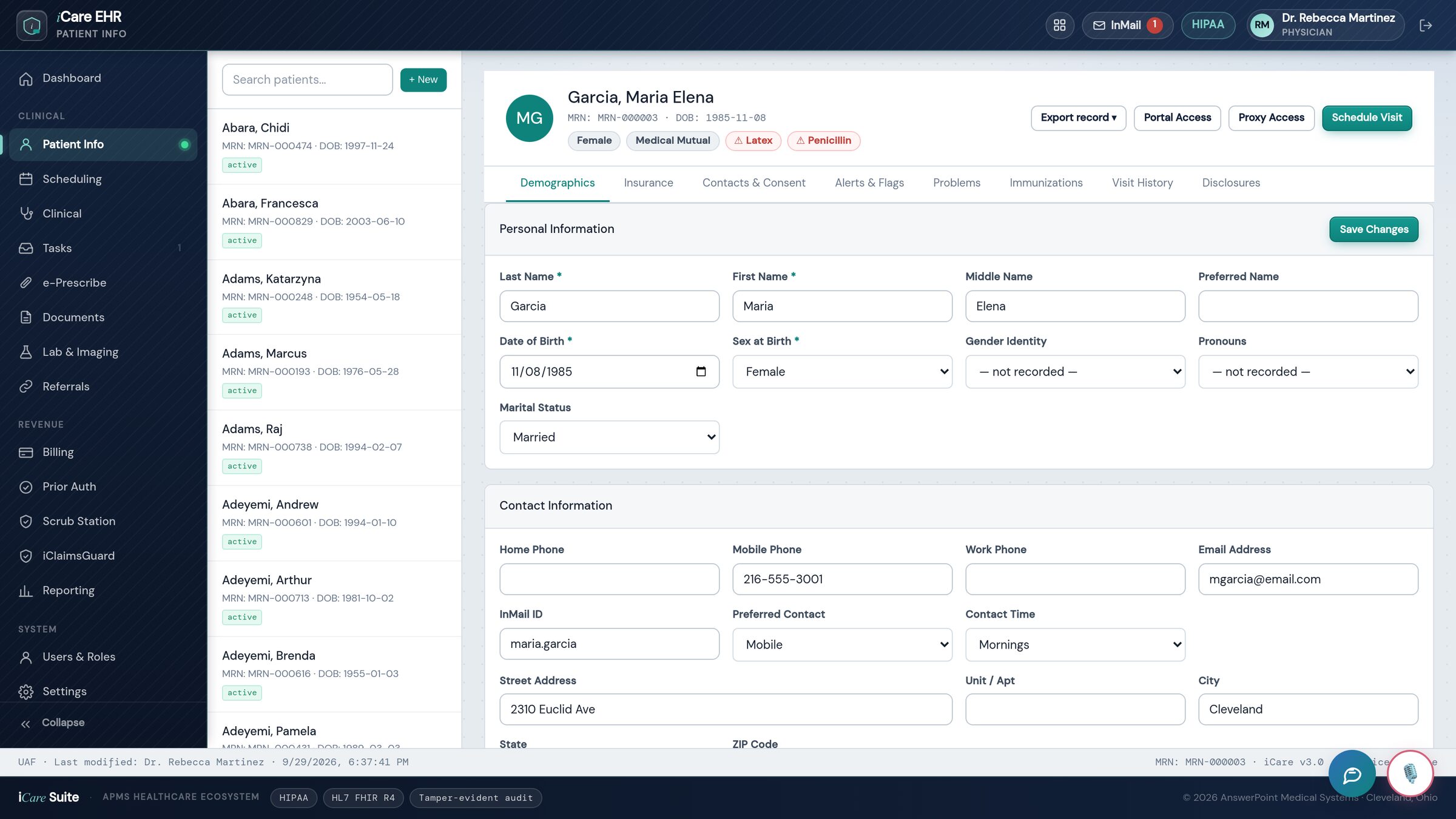Viewport: 1456px width, 819px height.
Task: Click the Schedule Visit button
Action: click(x=1367, y=118)
